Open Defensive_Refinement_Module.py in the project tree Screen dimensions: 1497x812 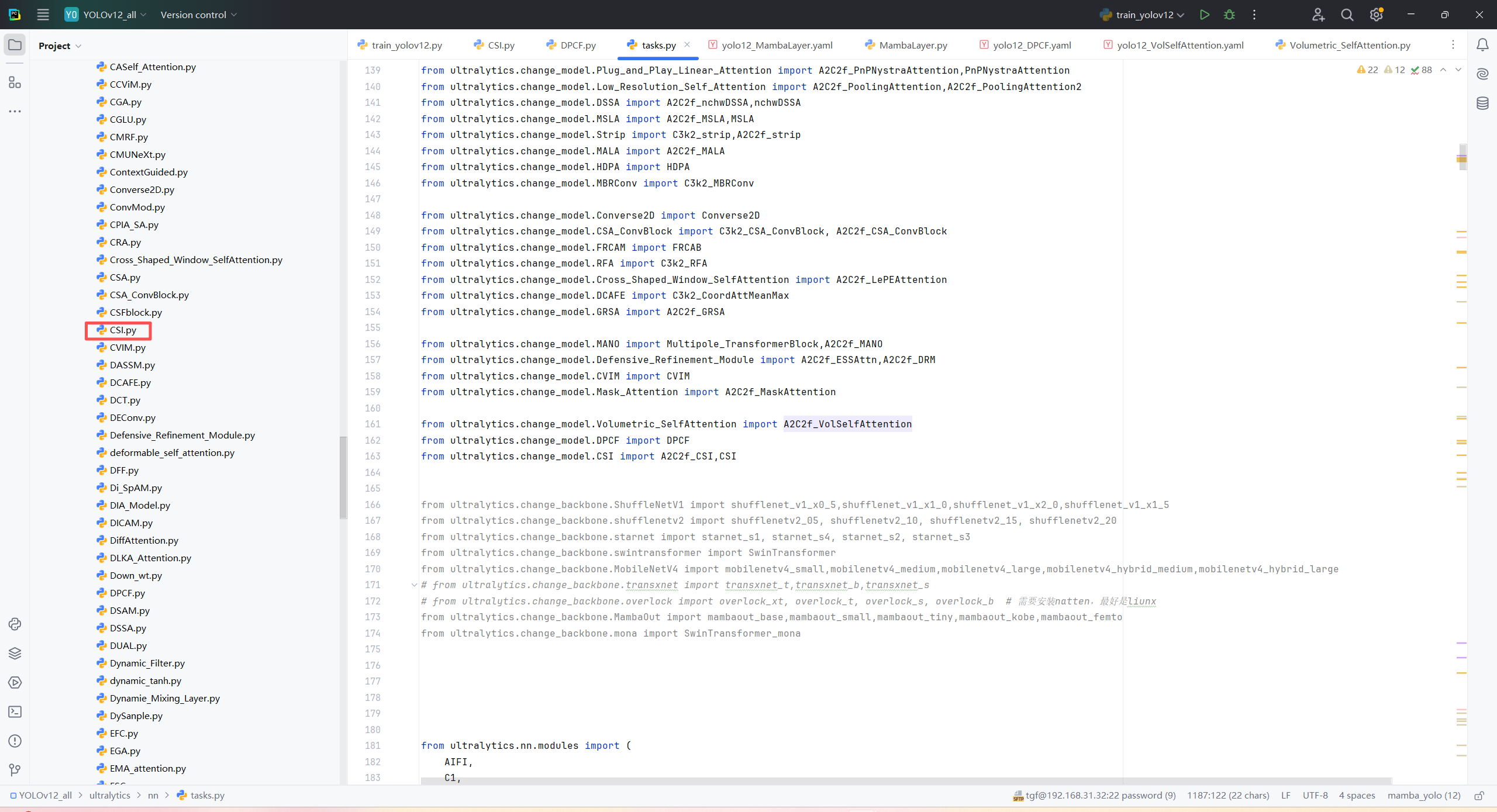[182, 435]
